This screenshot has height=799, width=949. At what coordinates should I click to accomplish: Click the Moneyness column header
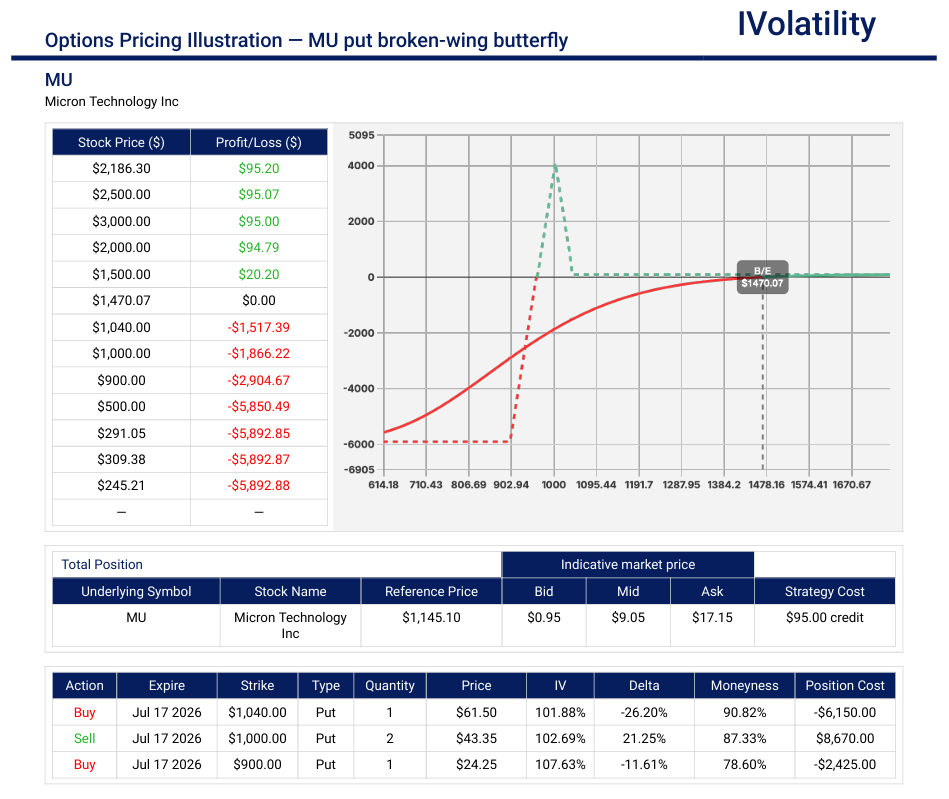point(744,686)
